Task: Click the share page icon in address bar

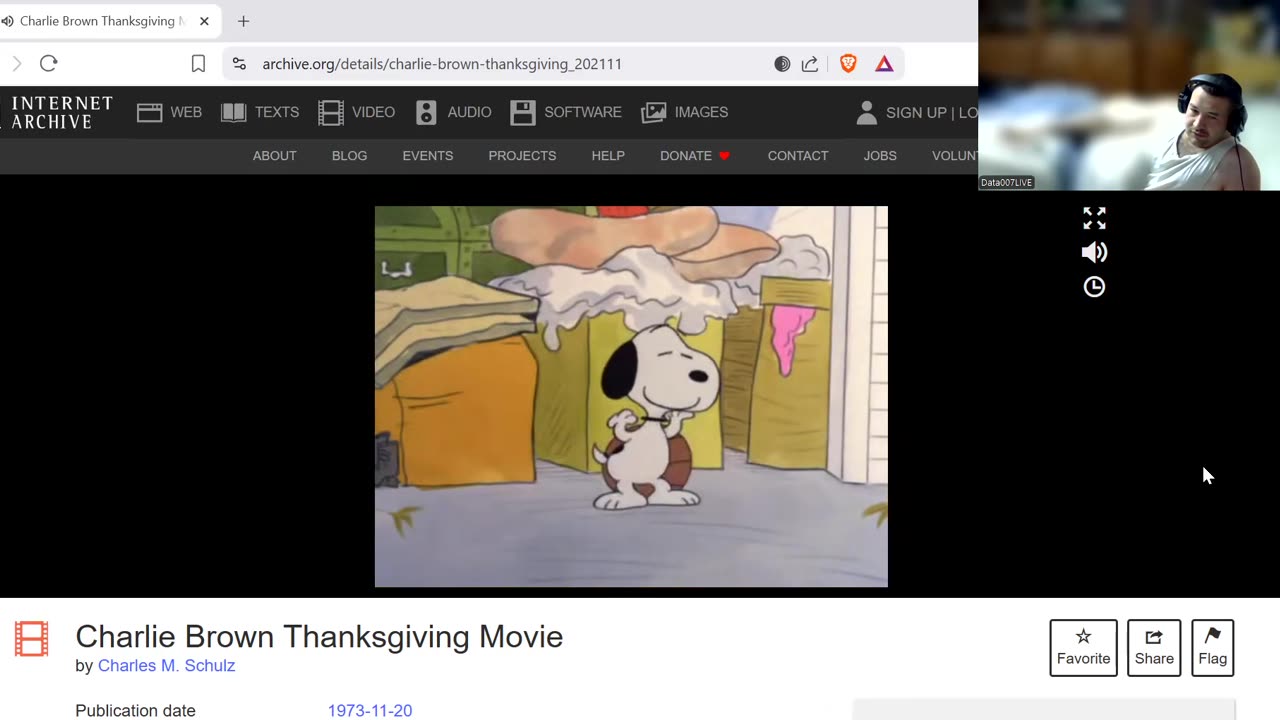Action: (810, 64)
